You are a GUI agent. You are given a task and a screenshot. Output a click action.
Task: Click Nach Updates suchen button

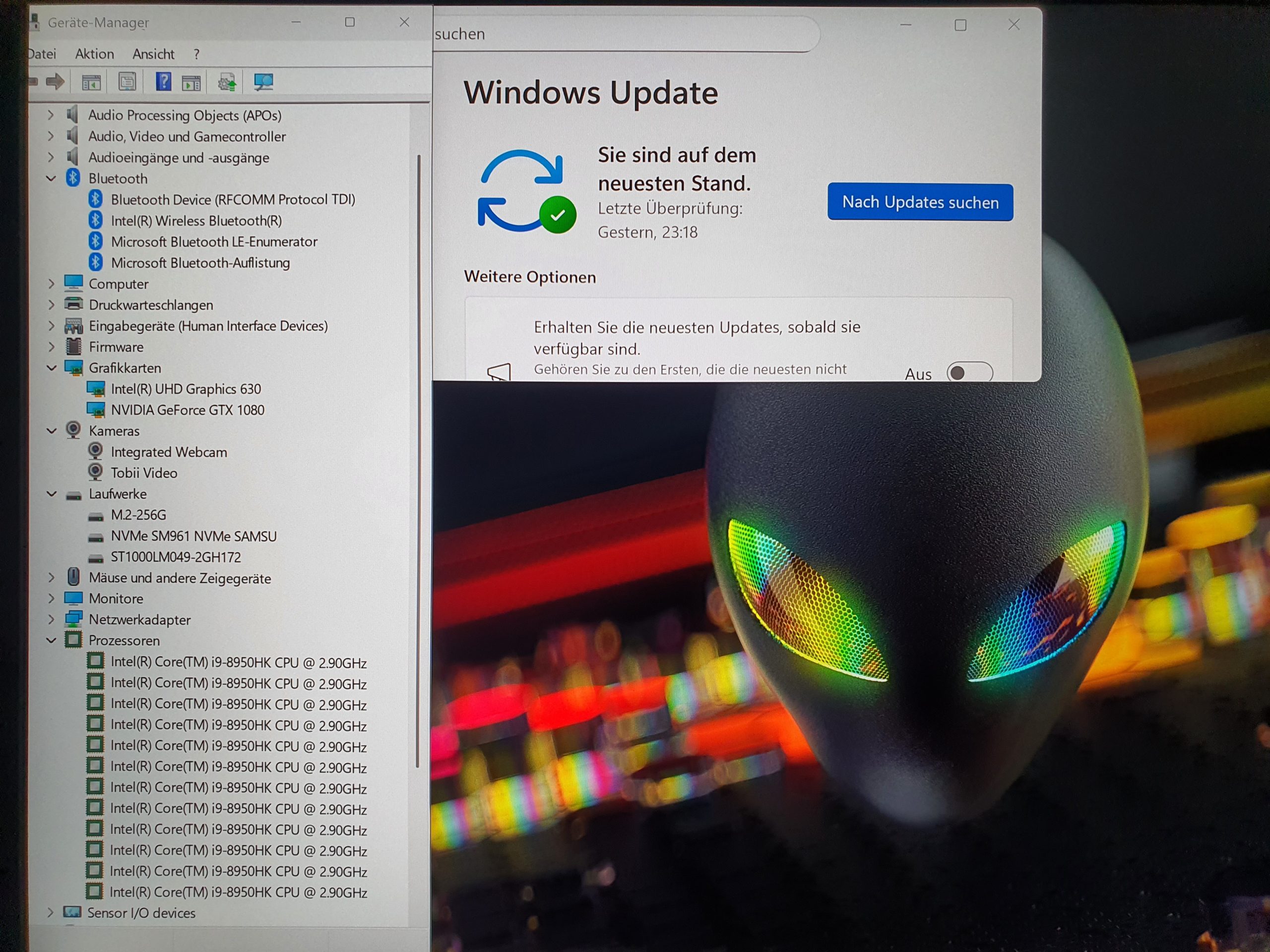920,202
